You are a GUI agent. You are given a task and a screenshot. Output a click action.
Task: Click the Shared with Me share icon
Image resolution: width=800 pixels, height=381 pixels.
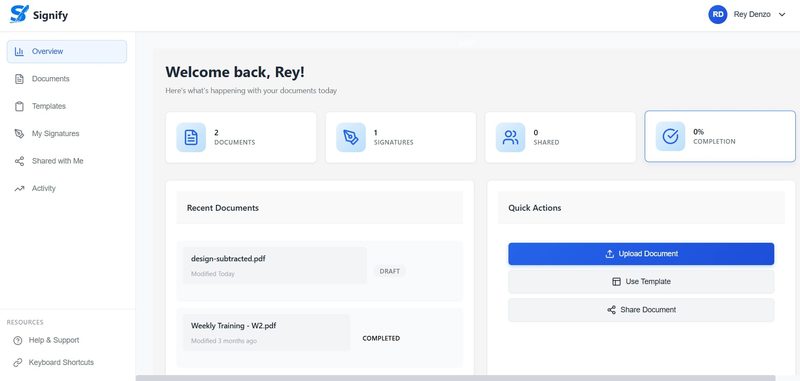coord(19,161)
